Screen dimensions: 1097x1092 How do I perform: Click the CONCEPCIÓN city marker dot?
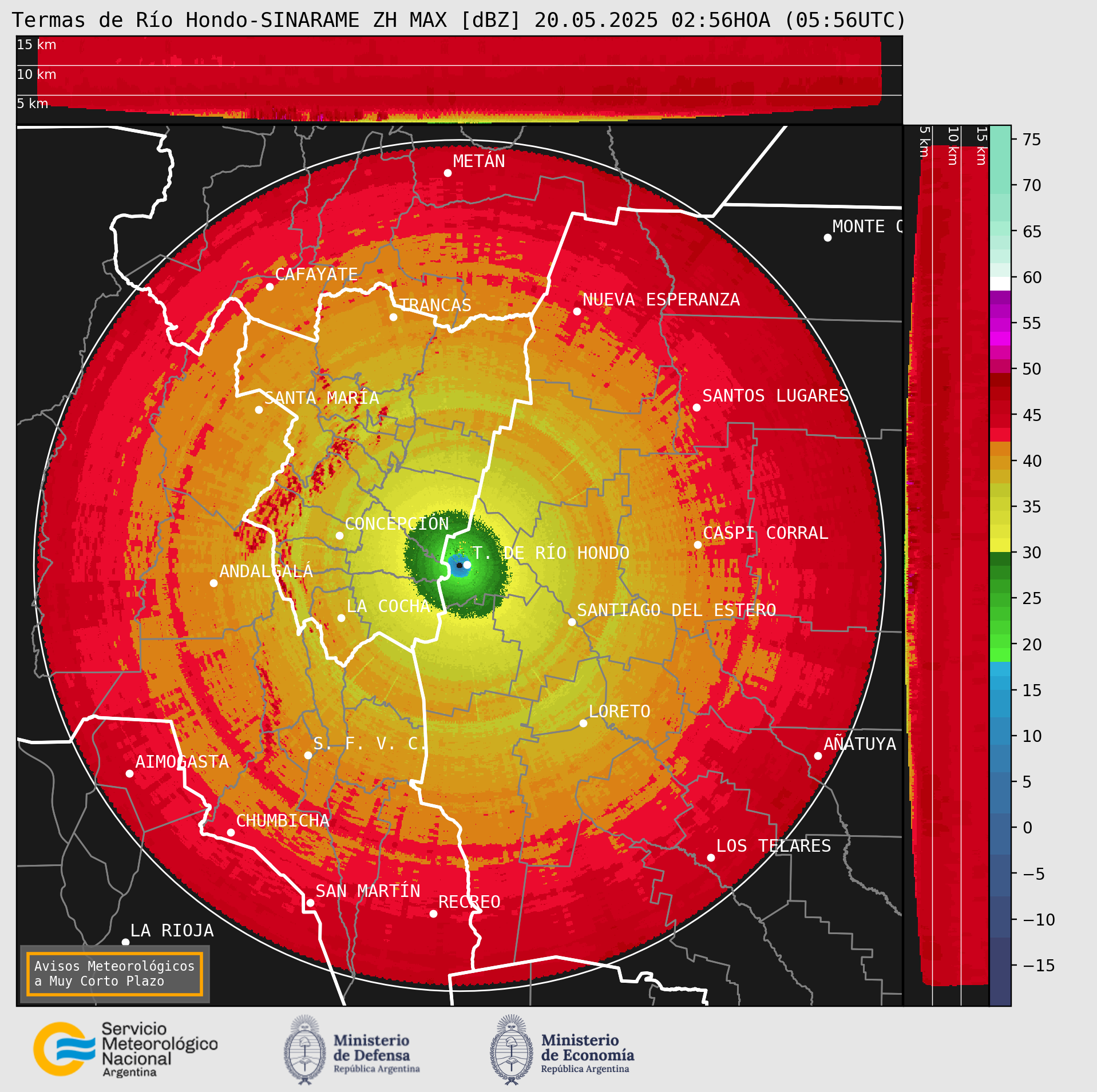[339, 535]
